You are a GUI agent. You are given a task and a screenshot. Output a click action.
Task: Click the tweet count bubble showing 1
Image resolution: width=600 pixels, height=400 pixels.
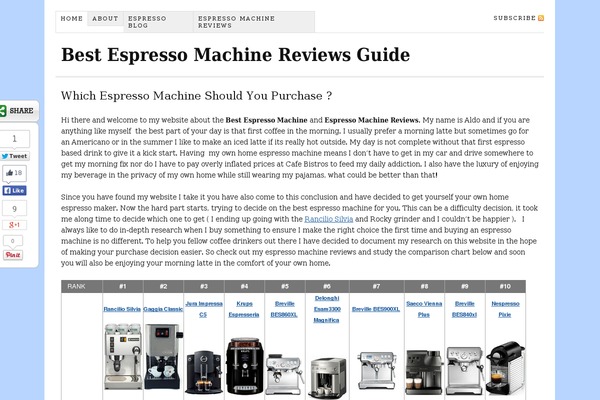tap(15, 139)
